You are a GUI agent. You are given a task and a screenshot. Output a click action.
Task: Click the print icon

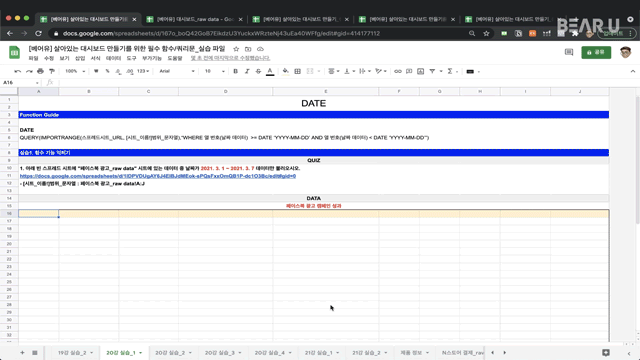click(x=40, y=71)
